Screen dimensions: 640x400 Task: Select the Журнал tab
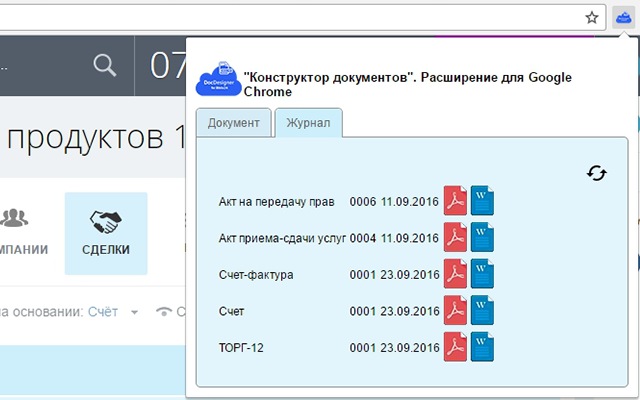(x=308, y=123)
